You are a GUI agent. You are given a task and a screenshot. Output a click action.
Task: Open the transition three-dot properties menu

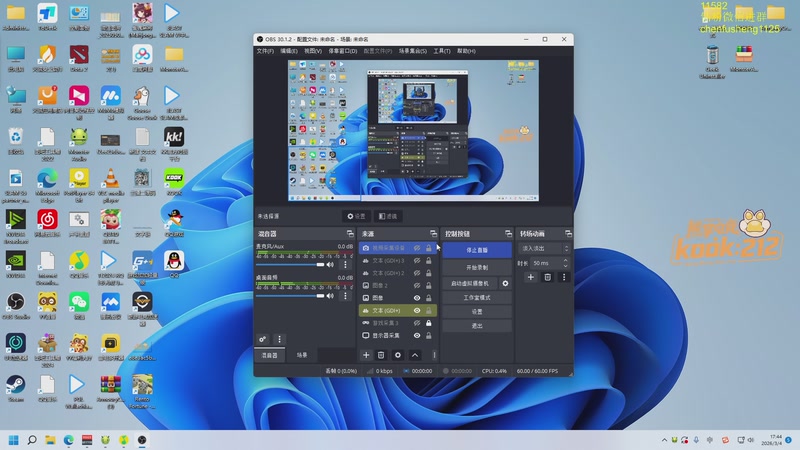coord(564,277)
